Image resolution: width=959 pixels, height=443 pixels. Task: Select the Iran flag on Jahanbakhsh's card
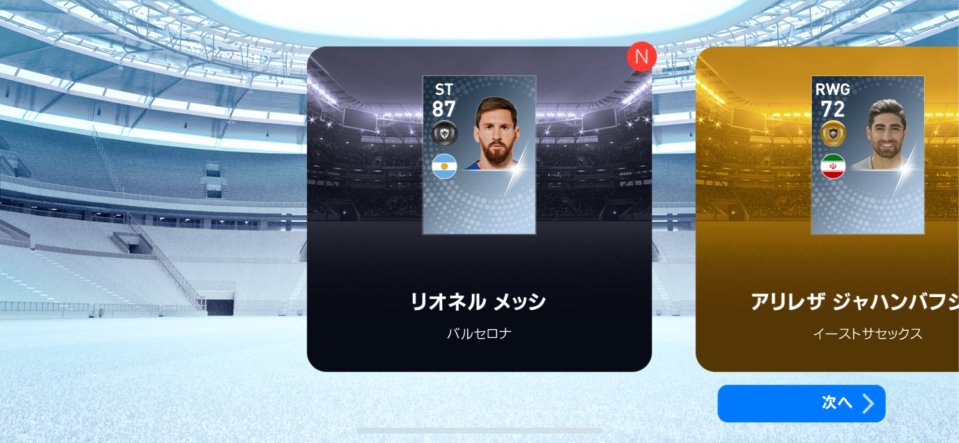pos(833,166)
